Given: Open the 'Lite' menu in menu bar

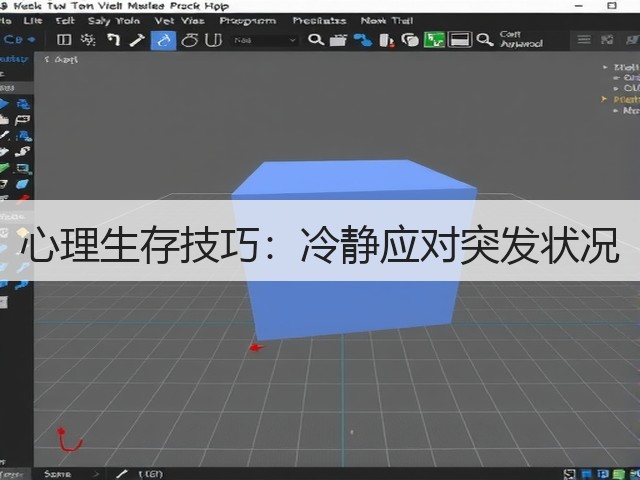Looking at the screenshot, I should coord(33,20).
